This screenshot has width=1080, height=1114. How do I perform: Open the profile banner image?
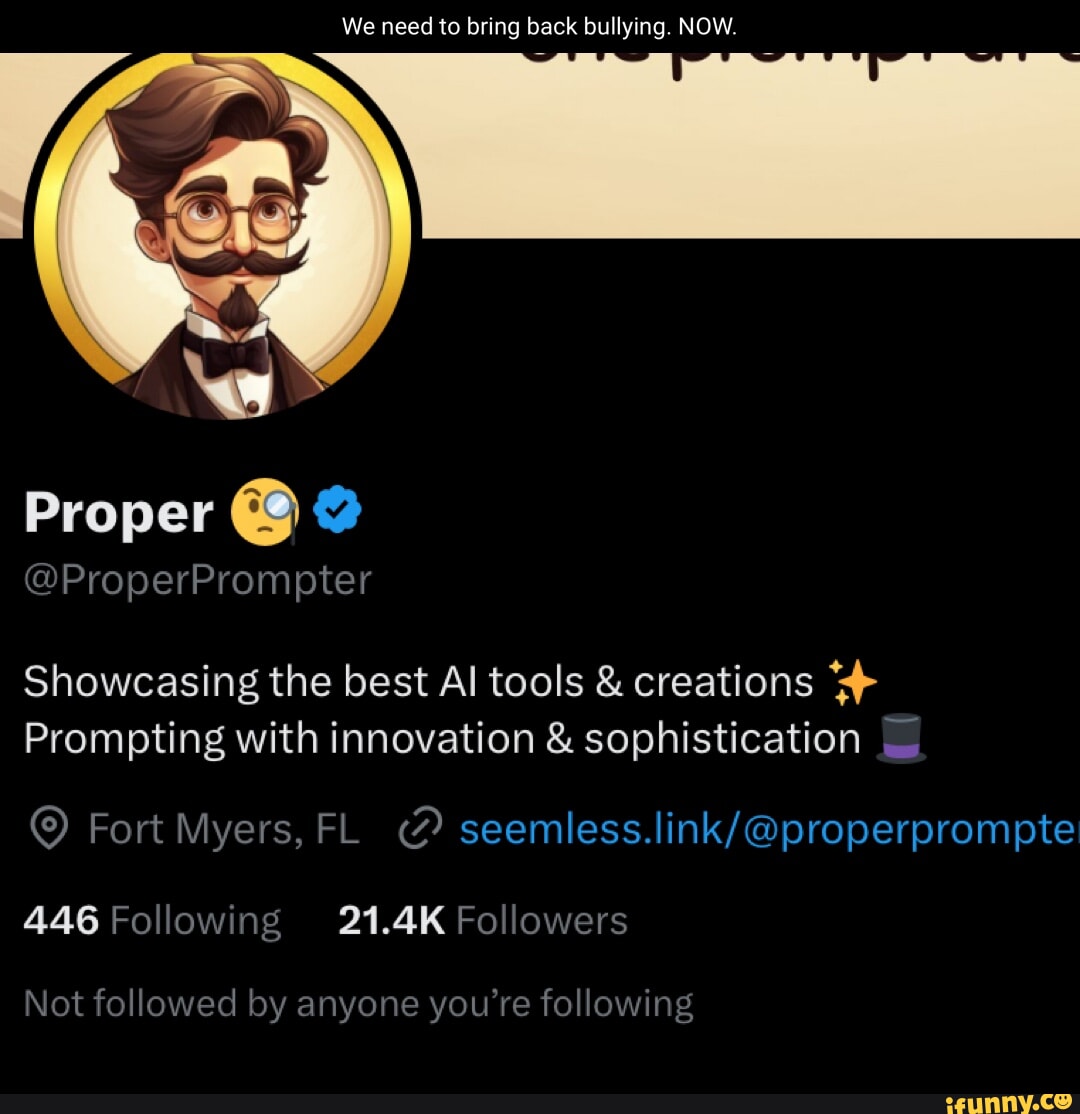(750, 150)
